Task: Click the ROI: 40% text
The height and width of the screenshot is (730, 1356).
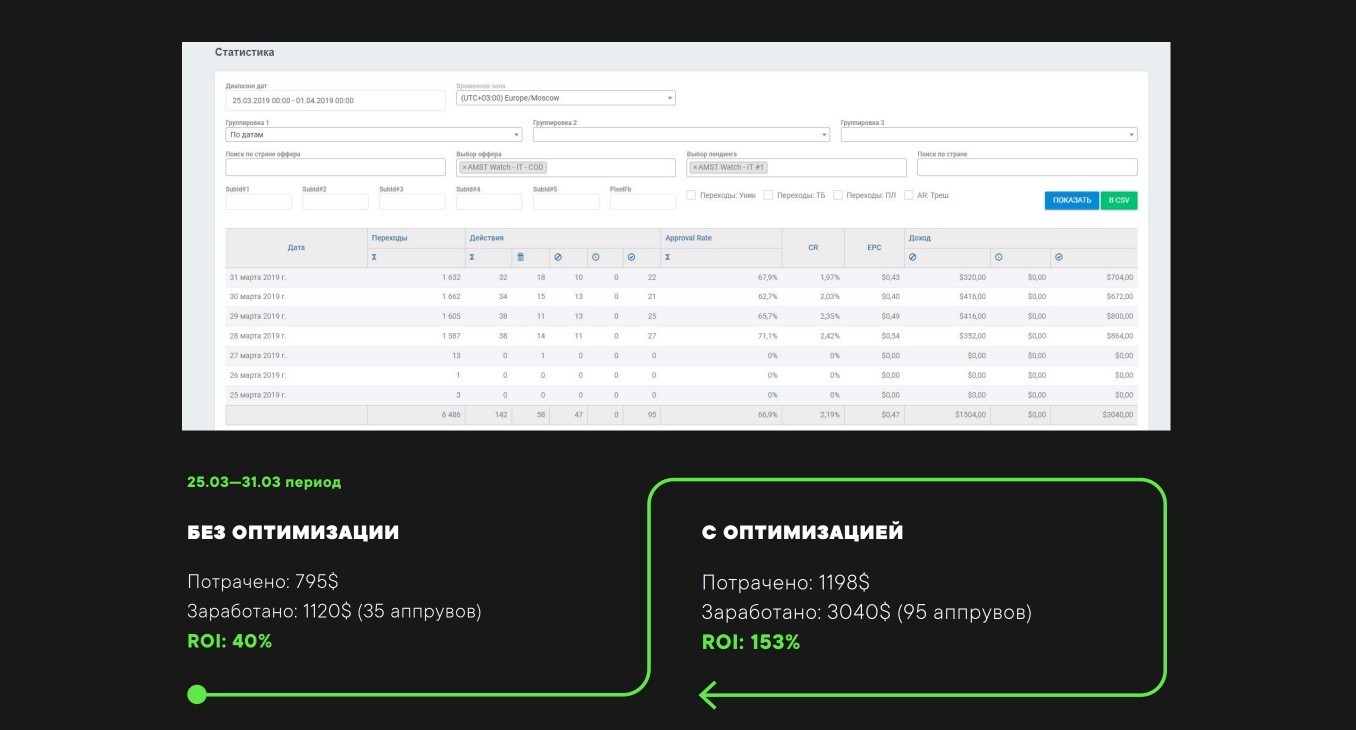Action: 230,641
